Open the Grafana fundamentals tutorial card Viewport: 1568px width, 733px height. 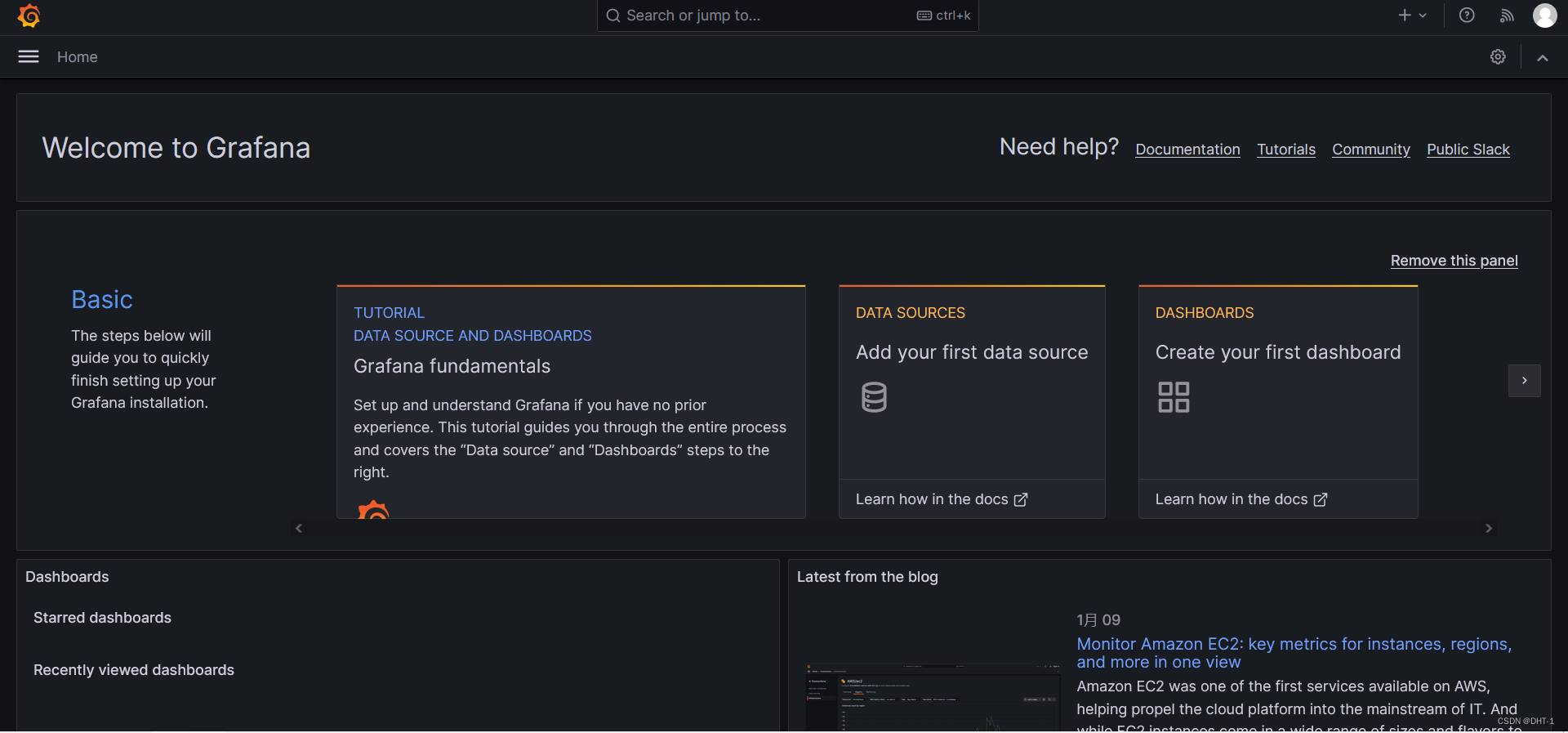[571, 401]
